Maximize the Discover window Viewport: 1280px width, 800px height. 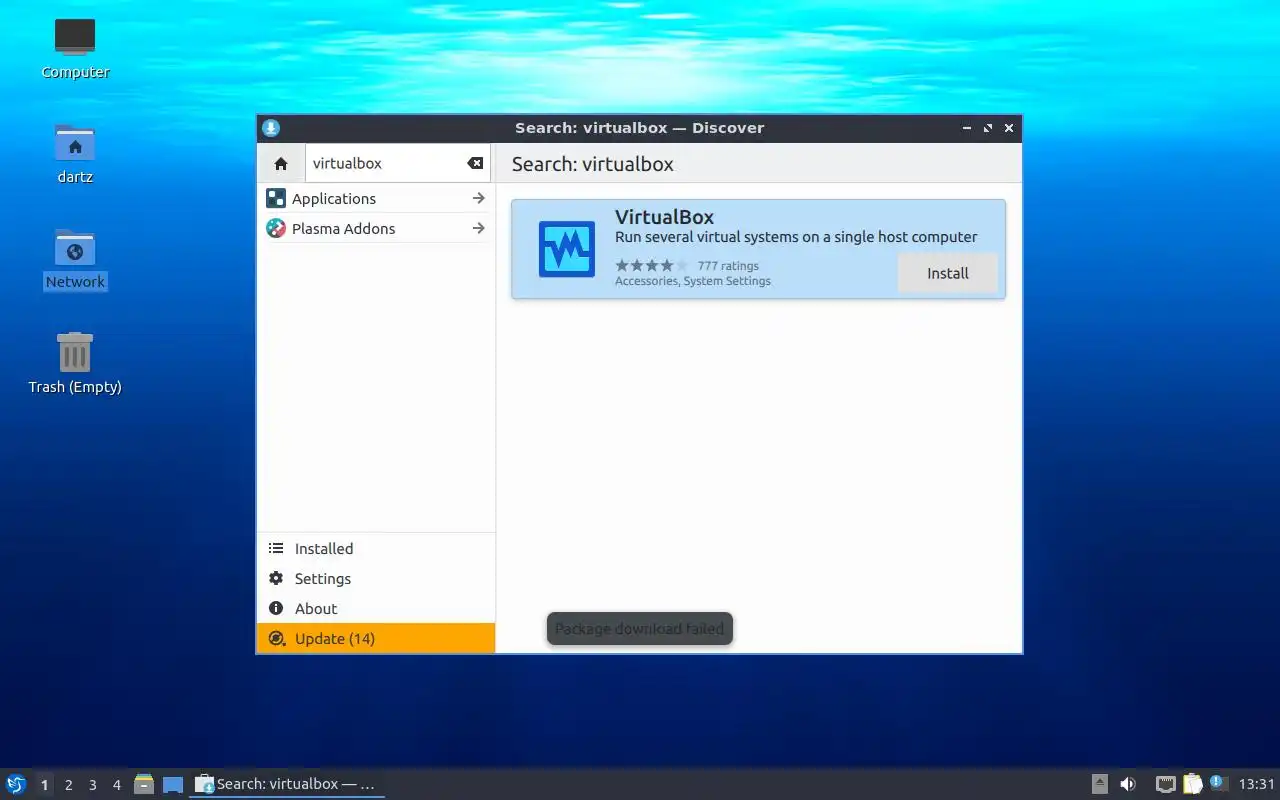pos(988,128)
